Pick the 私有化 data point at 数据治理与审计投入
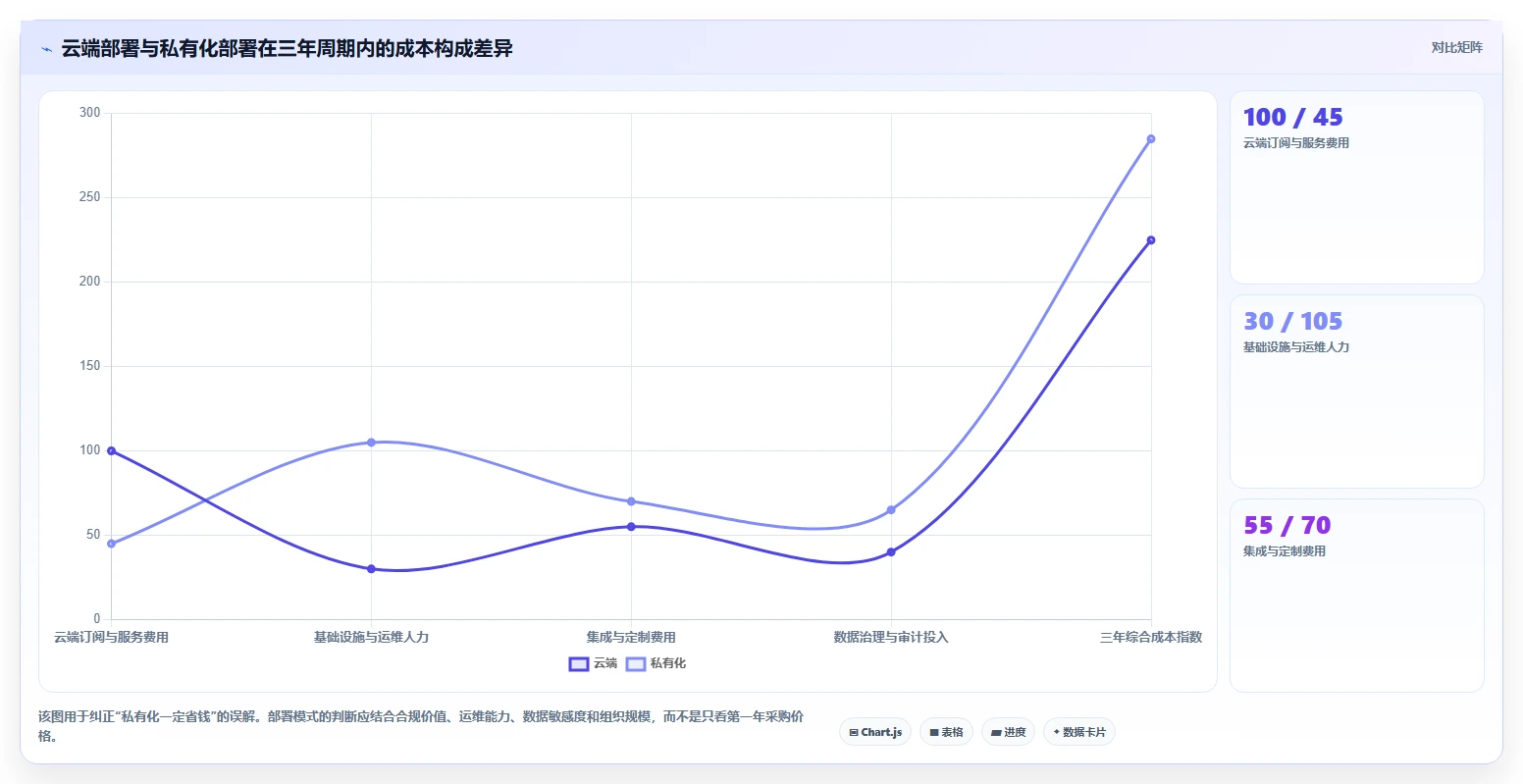Viewport: 1523px width, 784px height. coord(891,510)
